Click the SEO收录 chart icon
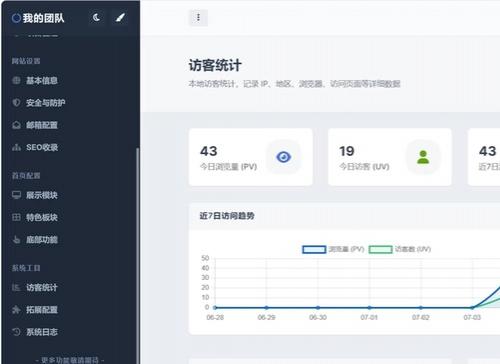The height and width of the screenshot is (364, 500). pyautogui.click(x=16, y=147)
